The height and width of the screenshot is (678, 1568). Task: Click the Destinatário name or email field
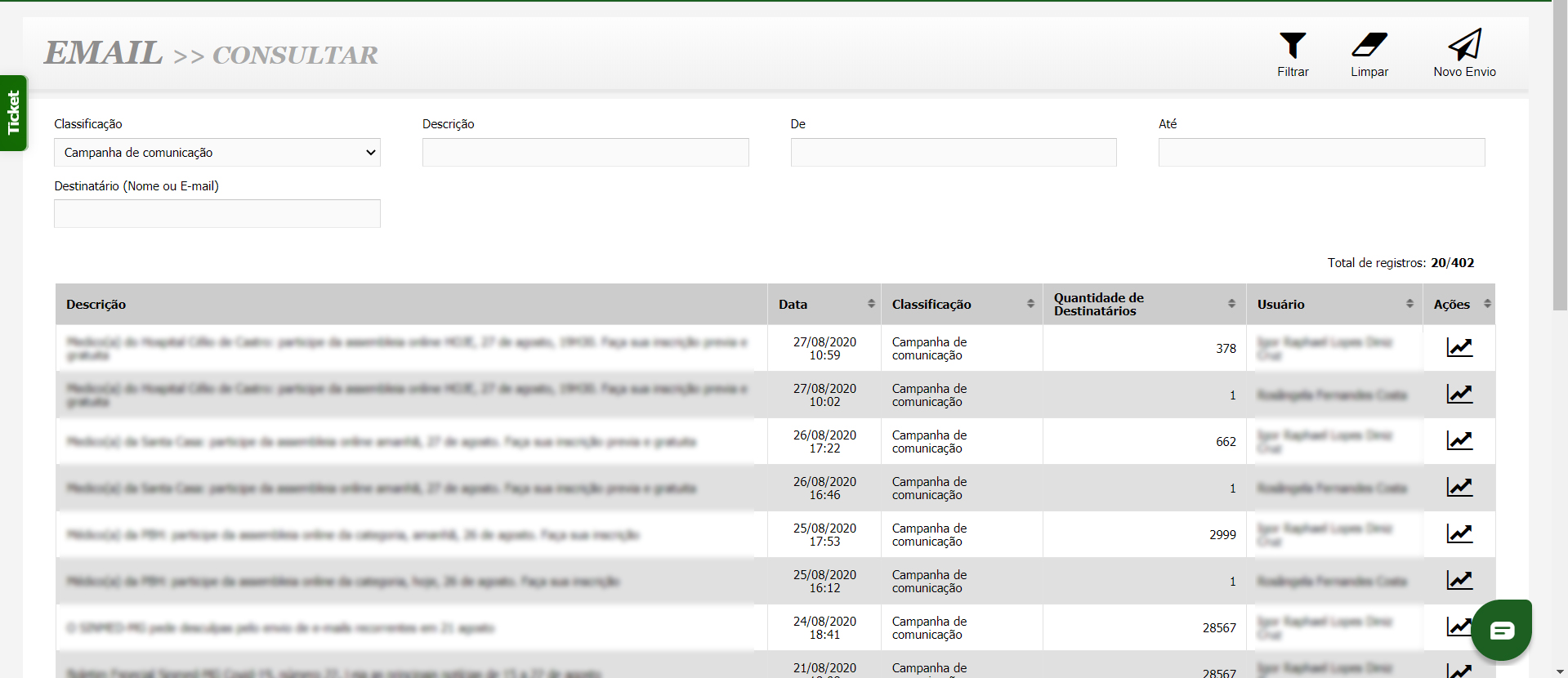click(217, 214)
